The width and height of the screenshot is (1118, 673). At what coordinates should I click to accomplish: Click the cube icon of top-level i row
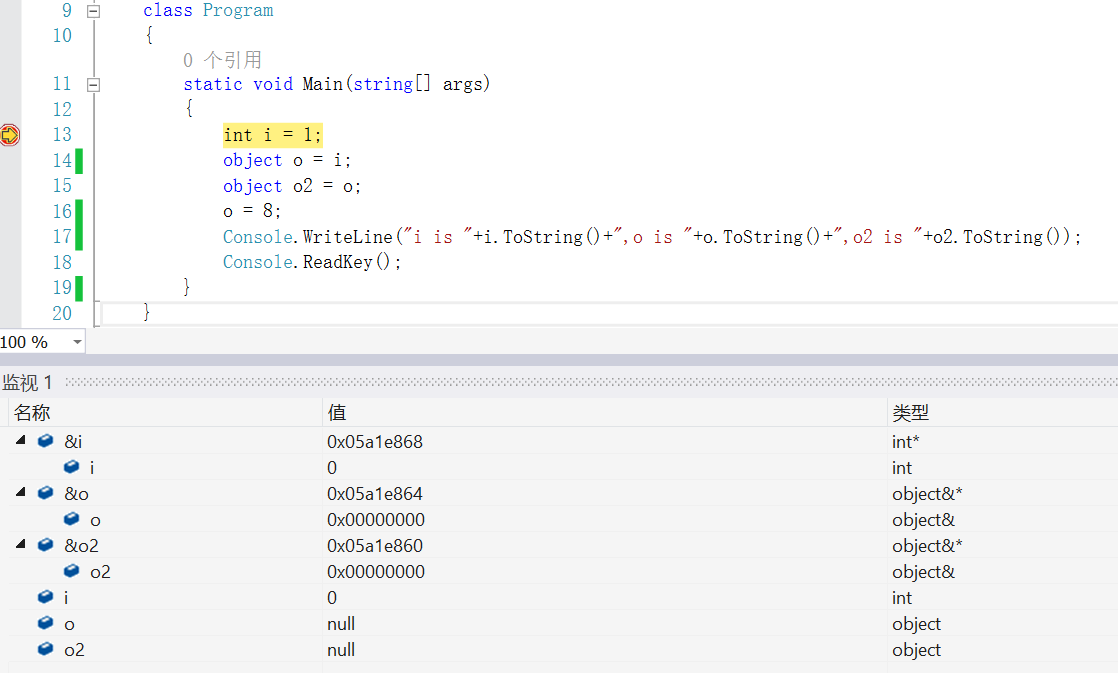46,597
